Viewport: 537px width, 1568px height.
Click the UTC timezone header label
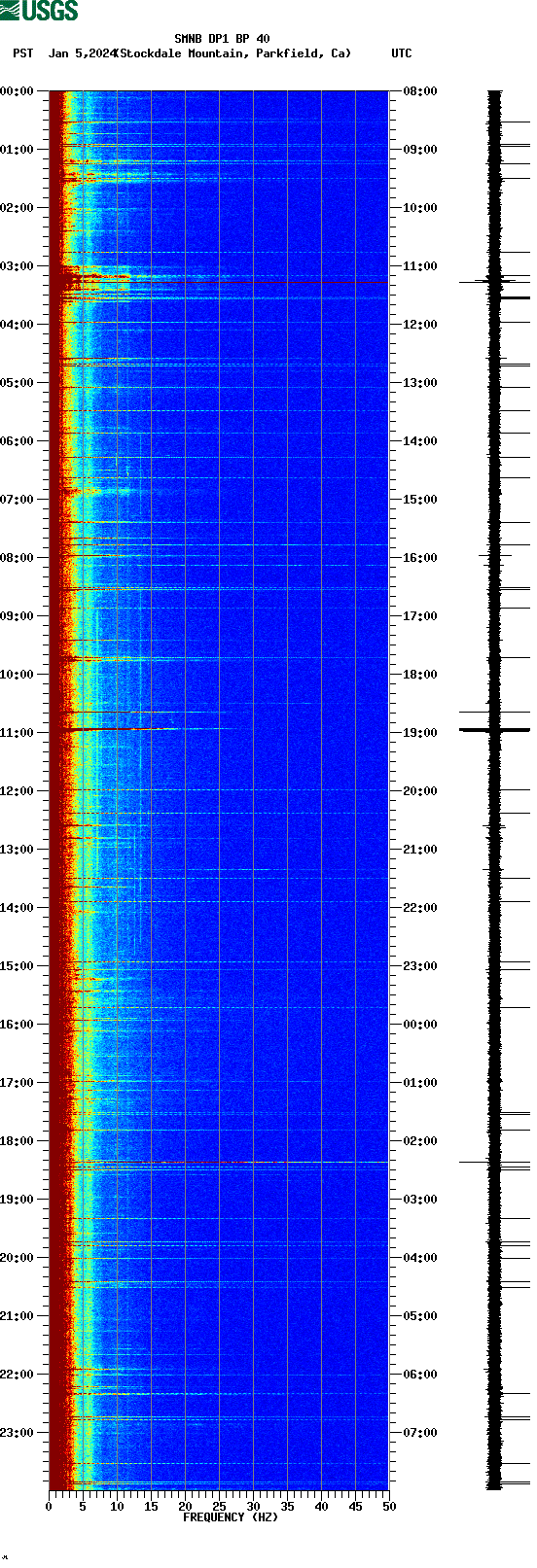[x=402, y=53]
